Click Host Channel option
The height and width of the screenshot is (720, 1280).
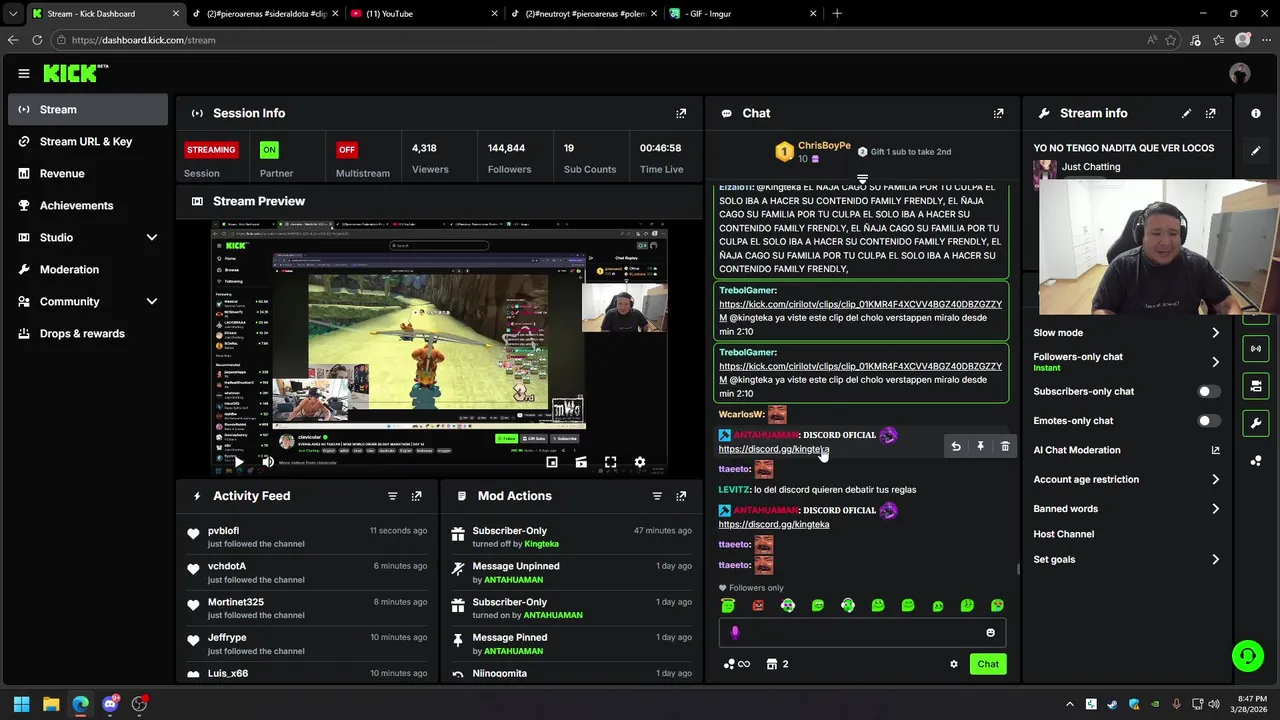(x=1064, y=534)
